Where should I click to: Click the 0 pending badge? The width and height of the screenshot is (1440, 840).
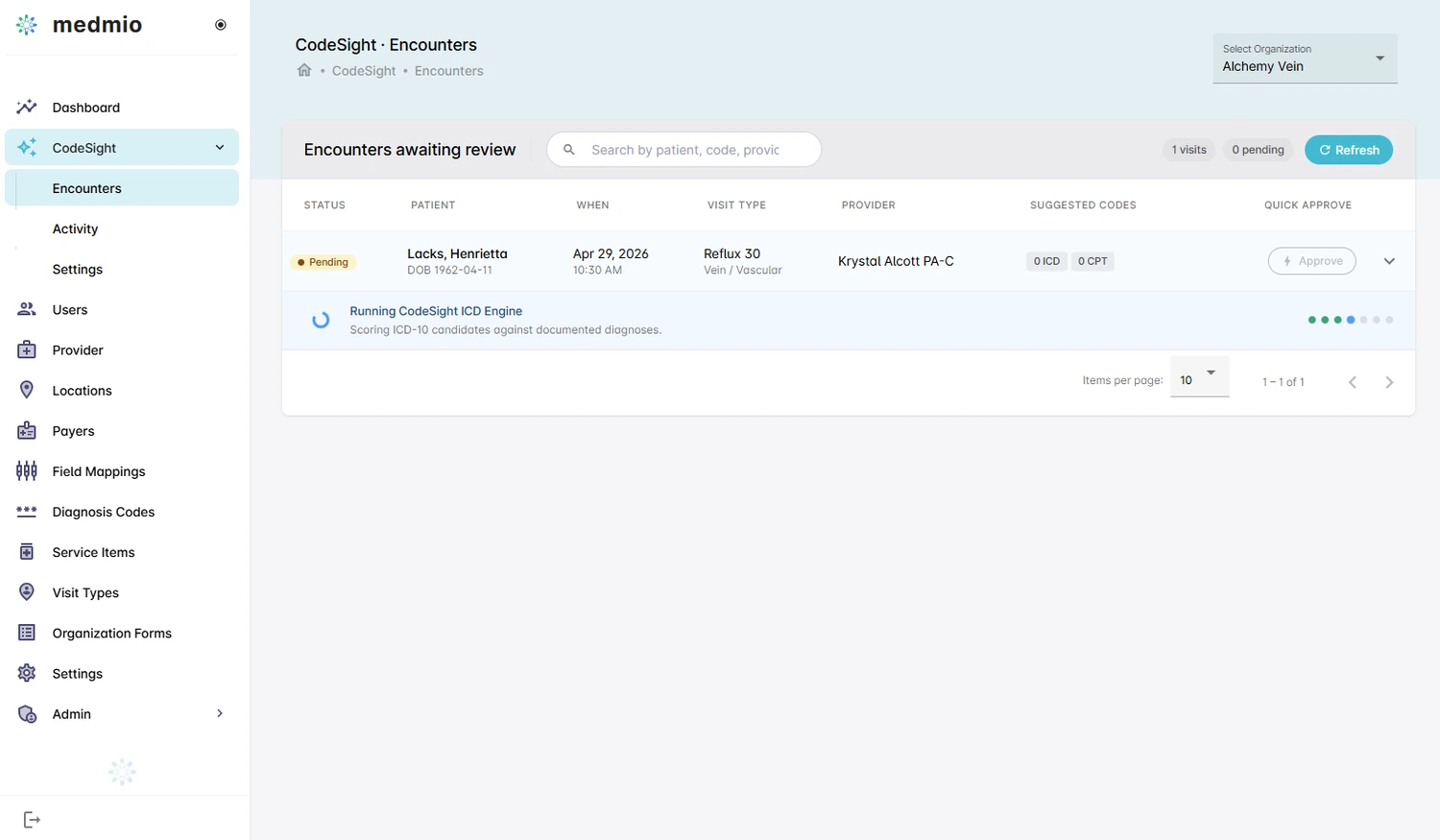1258,150
